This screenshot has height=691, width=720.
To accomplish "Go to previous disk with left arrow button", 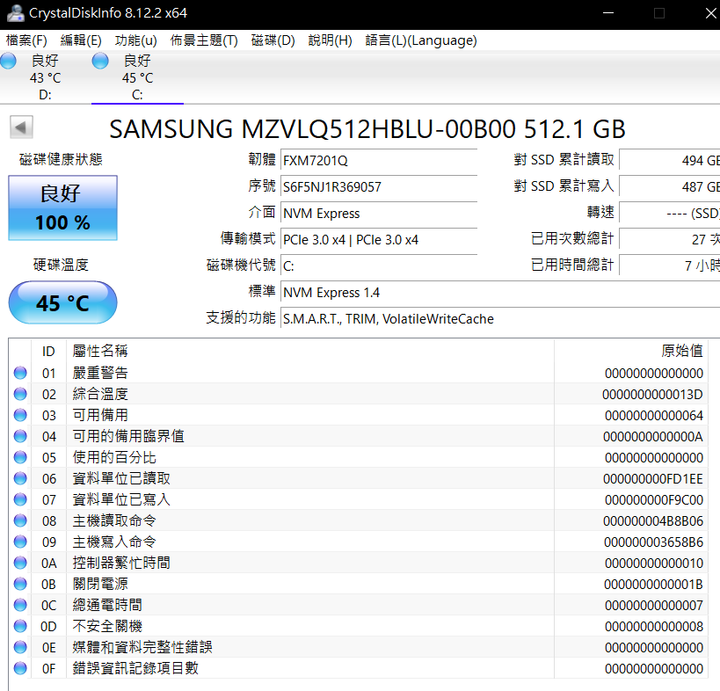I will (x=21, y=127).
